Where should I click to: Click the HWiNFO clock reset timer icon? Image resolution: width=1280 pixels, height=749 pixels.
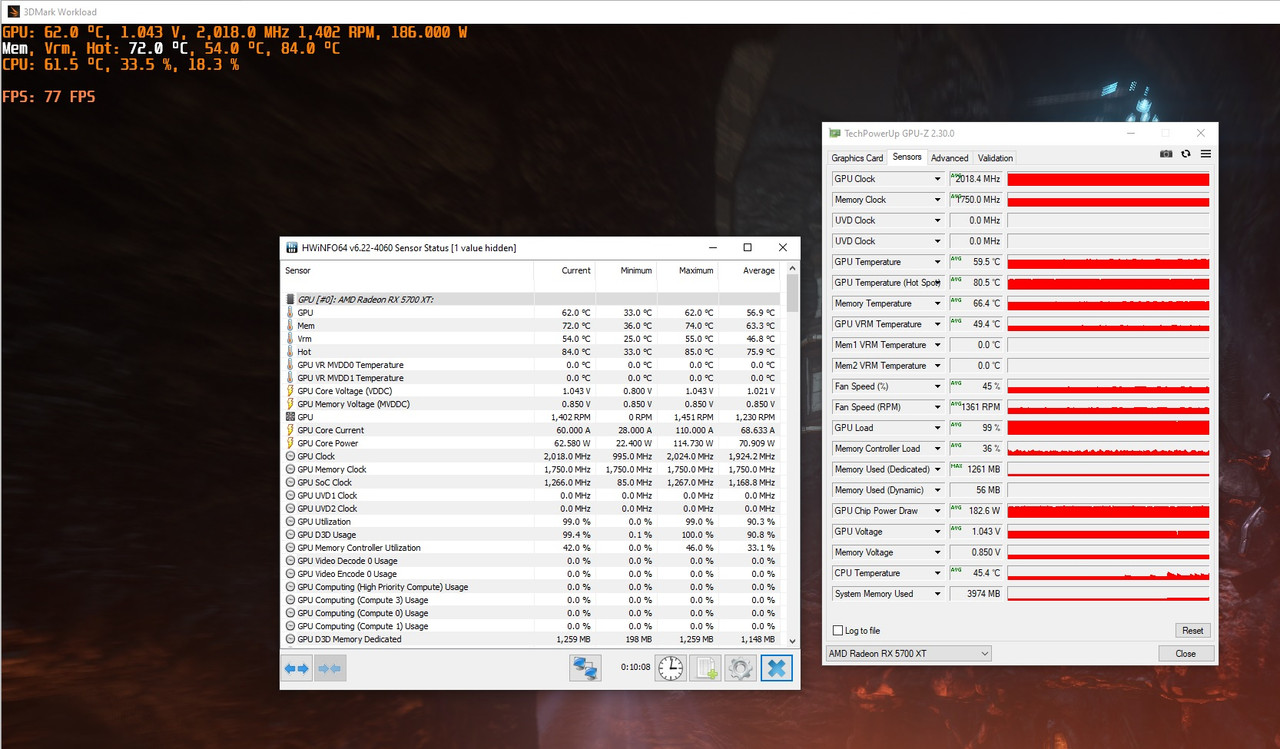[x=670, y=668]
